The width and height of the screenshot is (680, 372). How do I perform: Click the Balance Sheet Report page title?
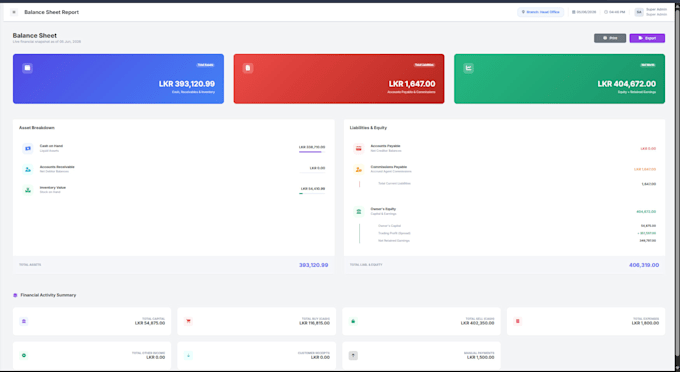pyautogui.click(x=52, y=12)
